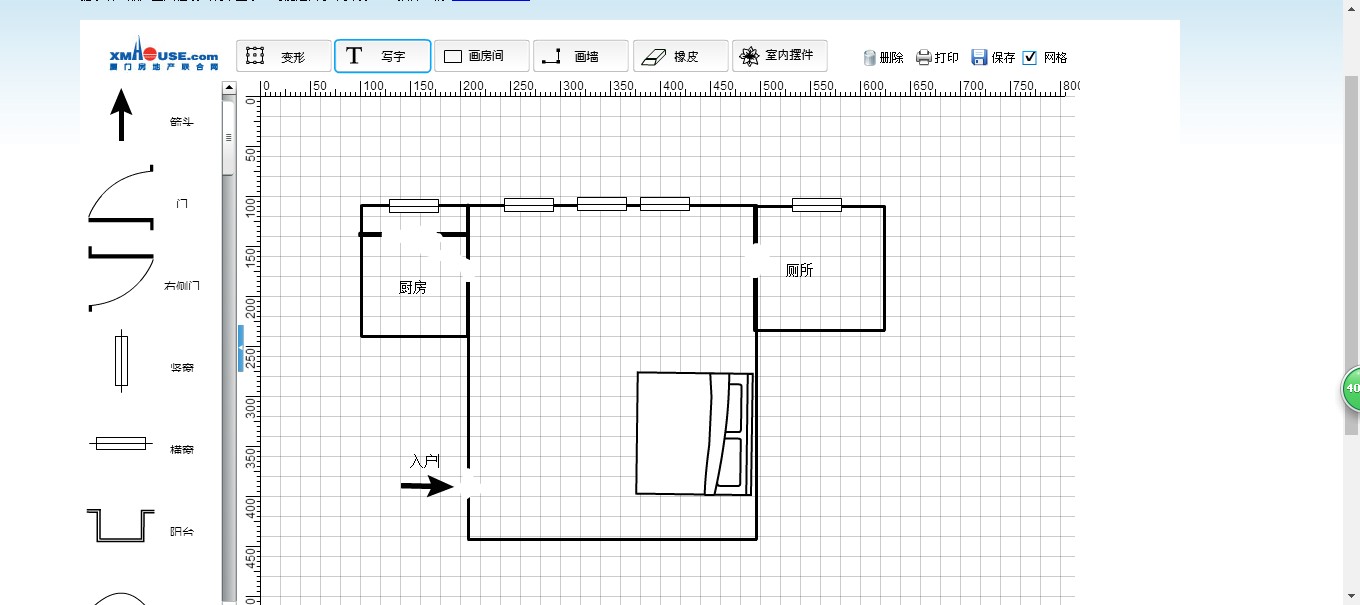Image resolution: width=1360 pixels, height=605 pixels.
Task: Pick the 橡皮 eraser tool
Action: [x=680, y=56]
